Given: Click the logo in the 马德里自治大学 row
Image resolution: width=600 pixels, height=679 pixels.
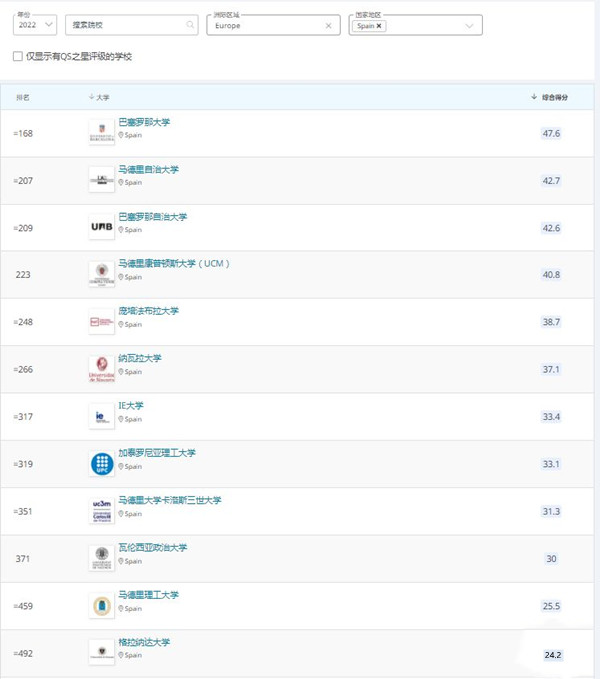Looking at the screenshot, I should [x=102, y=180].
